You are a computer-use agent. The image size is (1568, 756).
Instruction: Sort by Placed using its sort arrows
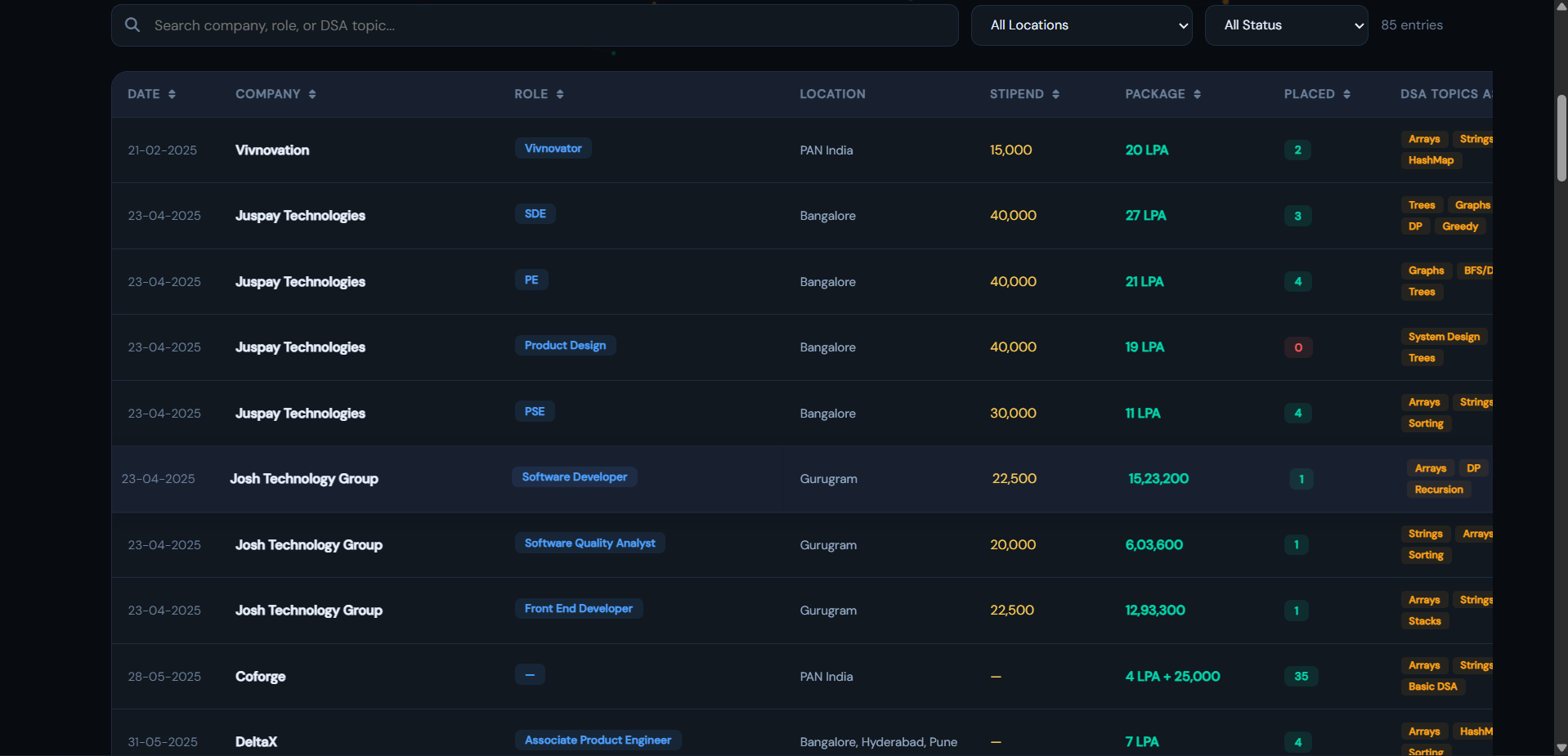pyautogui.click(x=1346, y=94)
